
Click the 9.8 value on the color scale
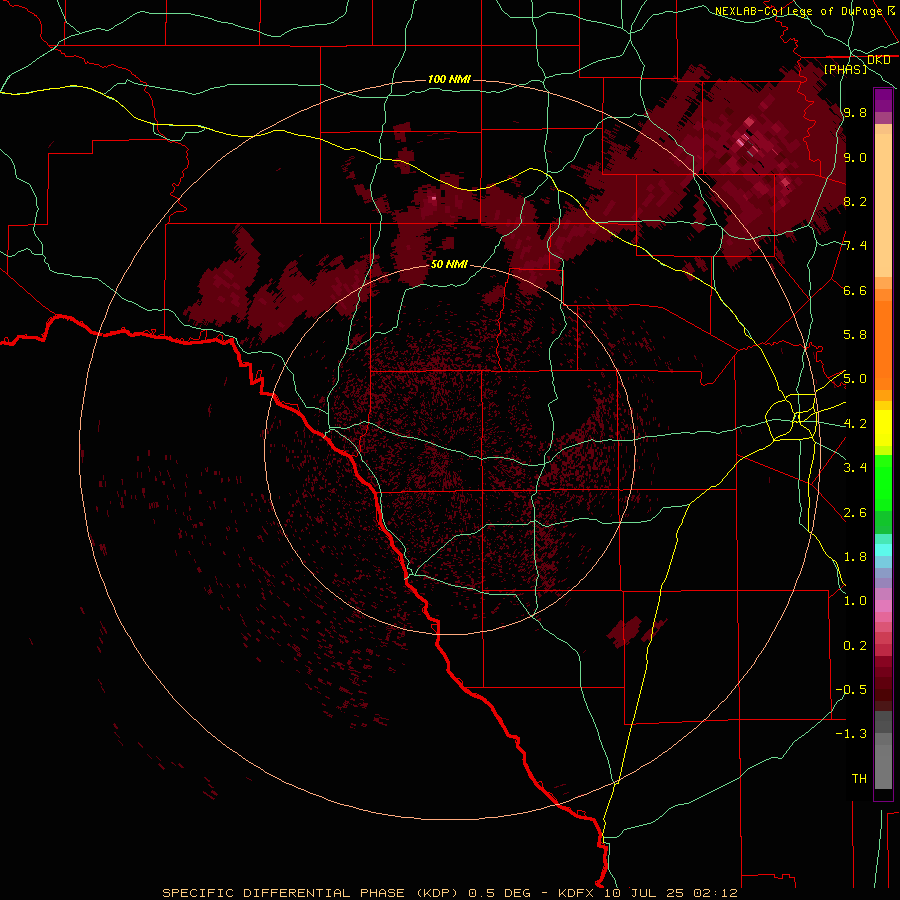tap(855, 112)
